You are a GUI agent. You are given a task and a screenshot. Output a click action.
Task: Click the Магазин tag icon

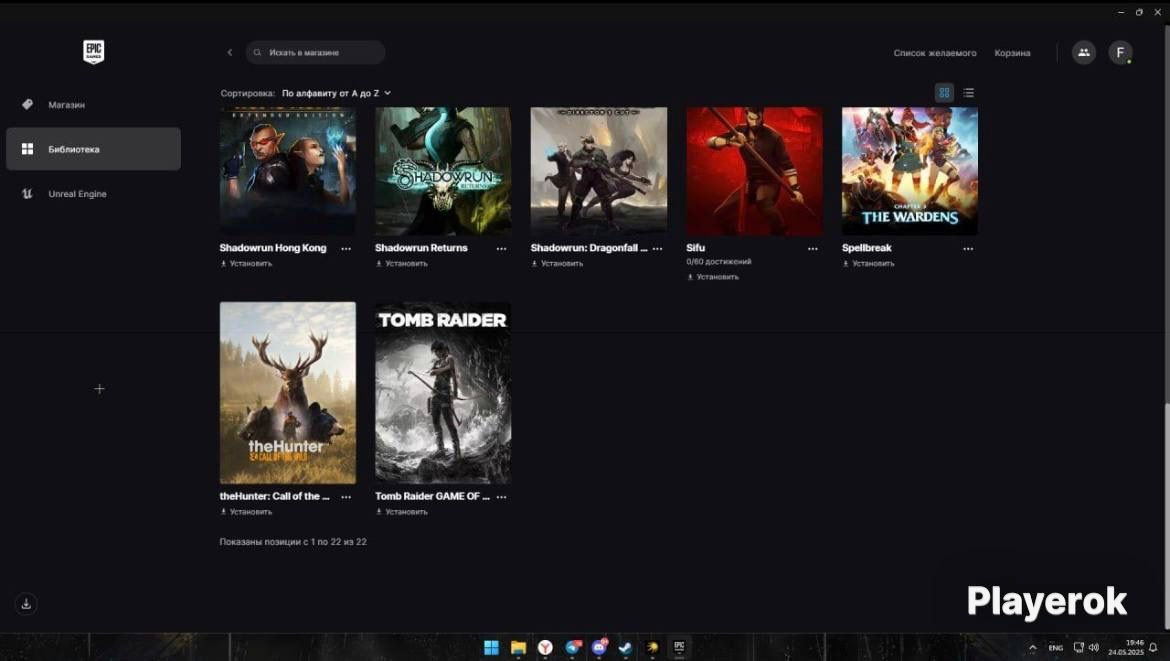pyautogui.click(x=28, y=104)
